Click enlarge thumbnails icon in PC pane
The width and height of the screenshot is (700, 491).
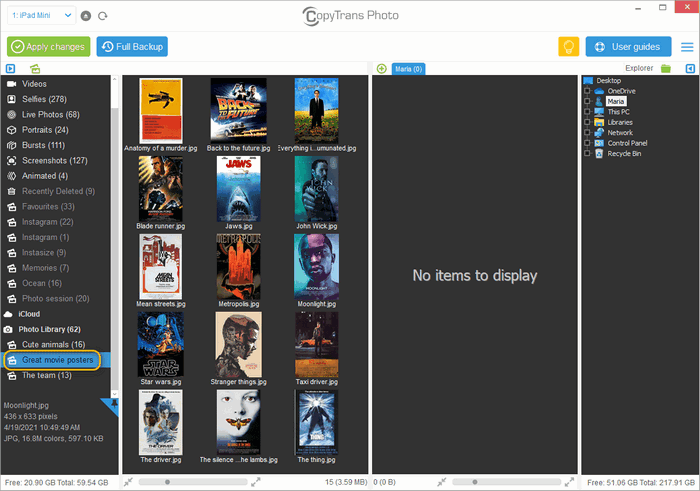(569, 482)
